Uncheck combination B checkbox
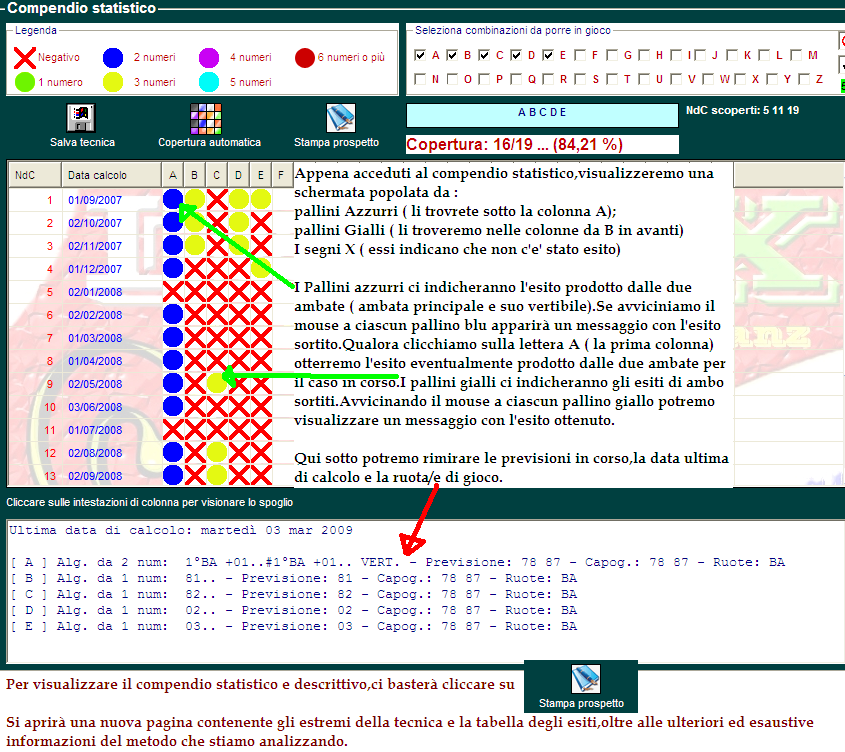 click(452, 55)
